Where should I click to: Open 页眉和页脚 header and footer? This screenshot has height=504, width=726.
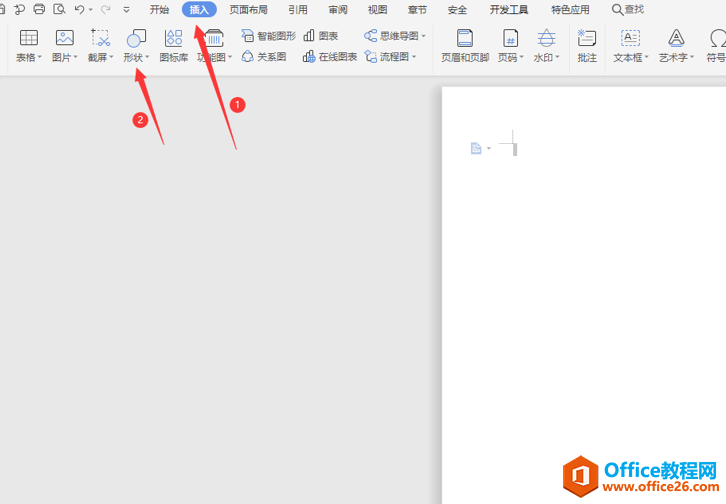point(465,45)
